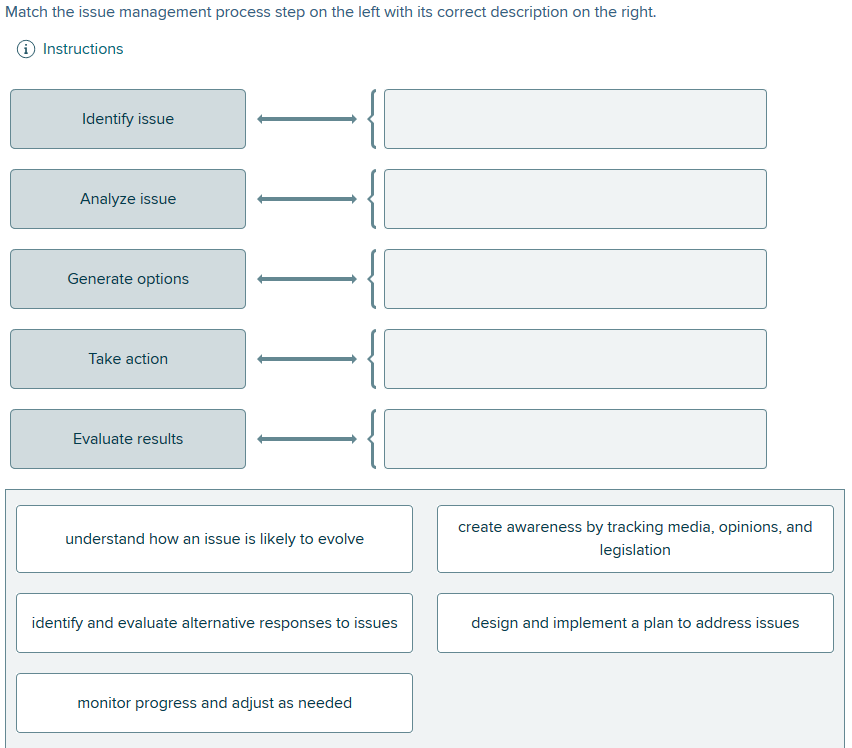Image resolution: width=852 pixels, height=748 pixels.
Task: Select the Generate options step tile
Action: [x=127, y=278]
